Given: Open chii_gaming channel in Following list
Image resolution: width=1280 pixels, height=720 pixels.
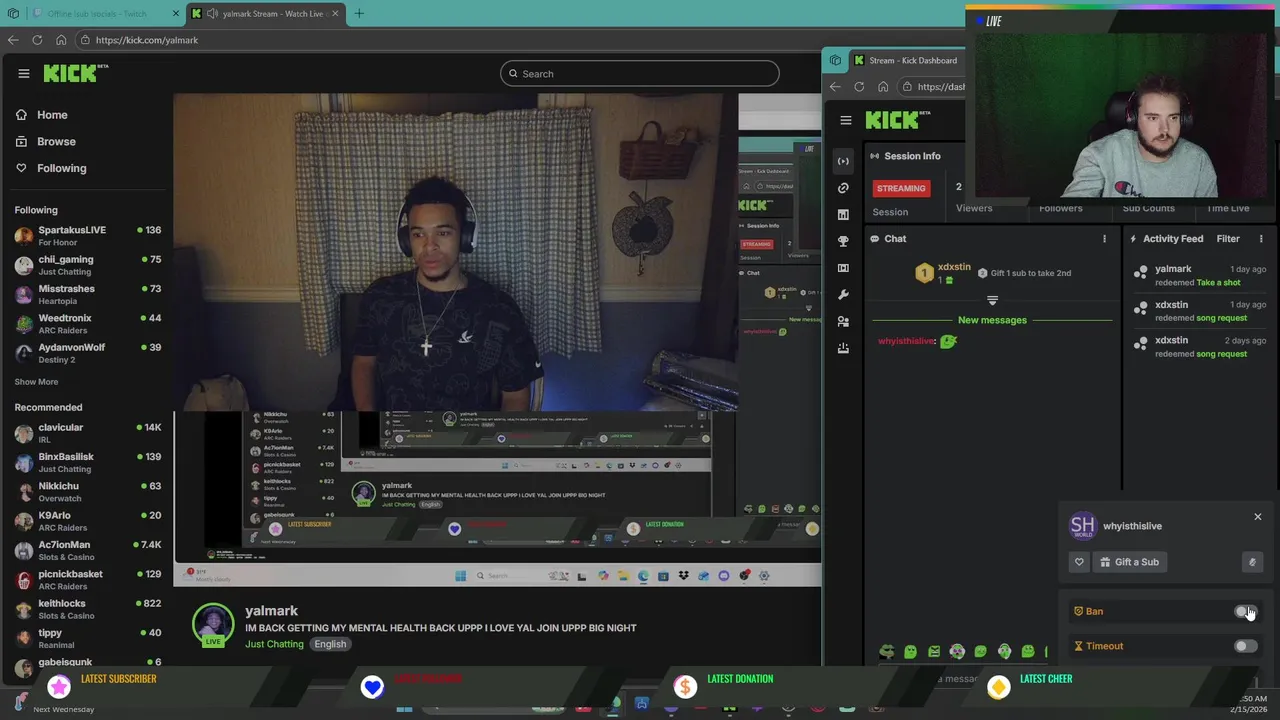Looking at the screenshot, I should click(88, 265).
